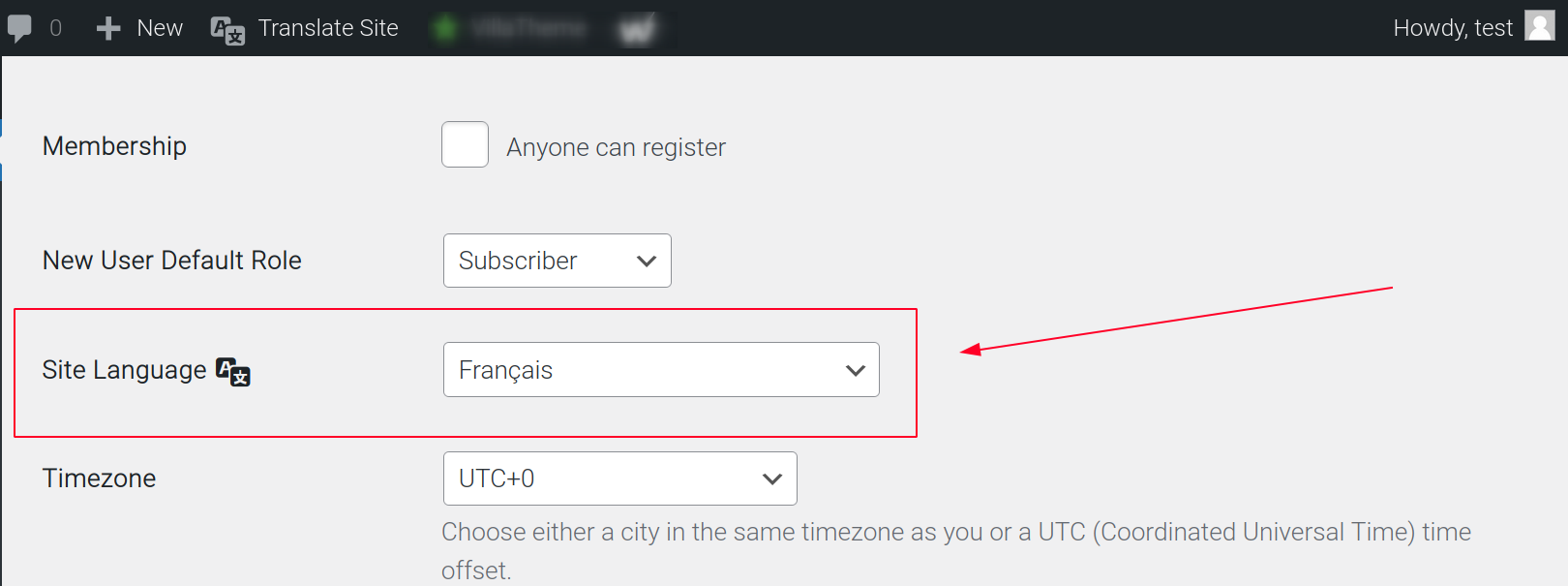Click the user avatar beside Howdy, test
This screenshot has width=1568, height=586.
1539,27
